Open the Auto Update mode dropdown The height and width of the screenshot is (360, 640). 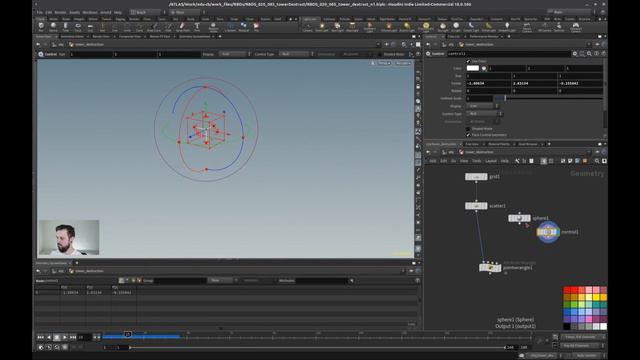587,356
